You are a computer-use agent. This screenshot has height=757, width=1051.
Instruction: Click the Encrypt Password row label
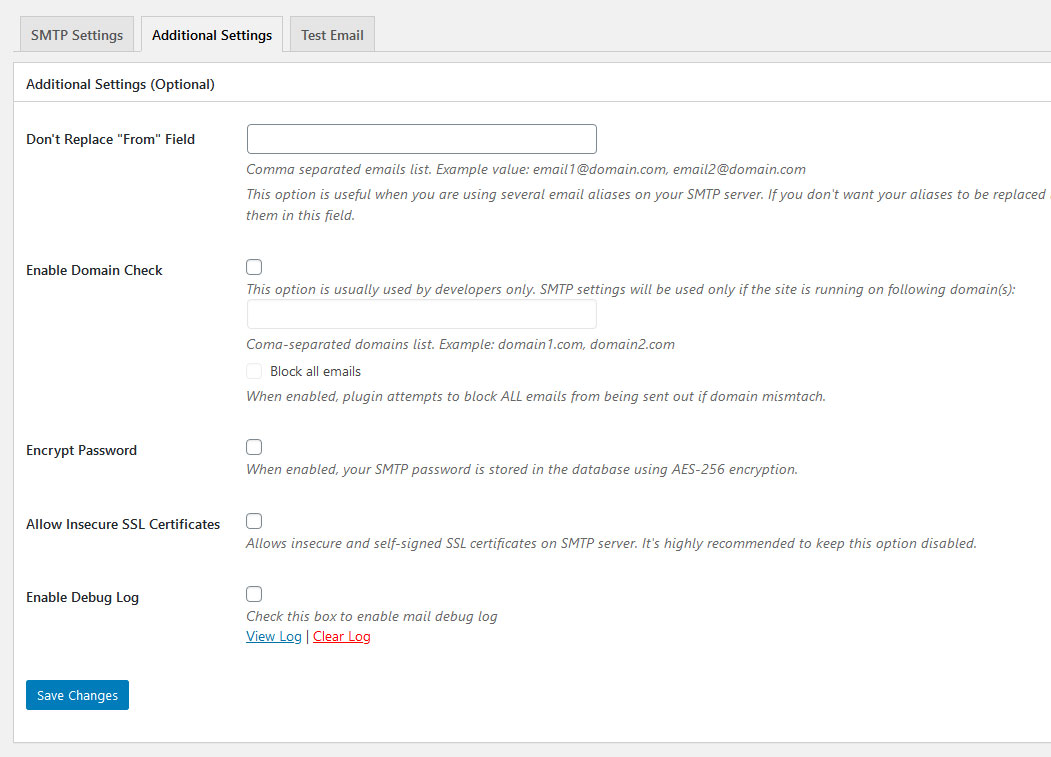[x=81, y=450]
